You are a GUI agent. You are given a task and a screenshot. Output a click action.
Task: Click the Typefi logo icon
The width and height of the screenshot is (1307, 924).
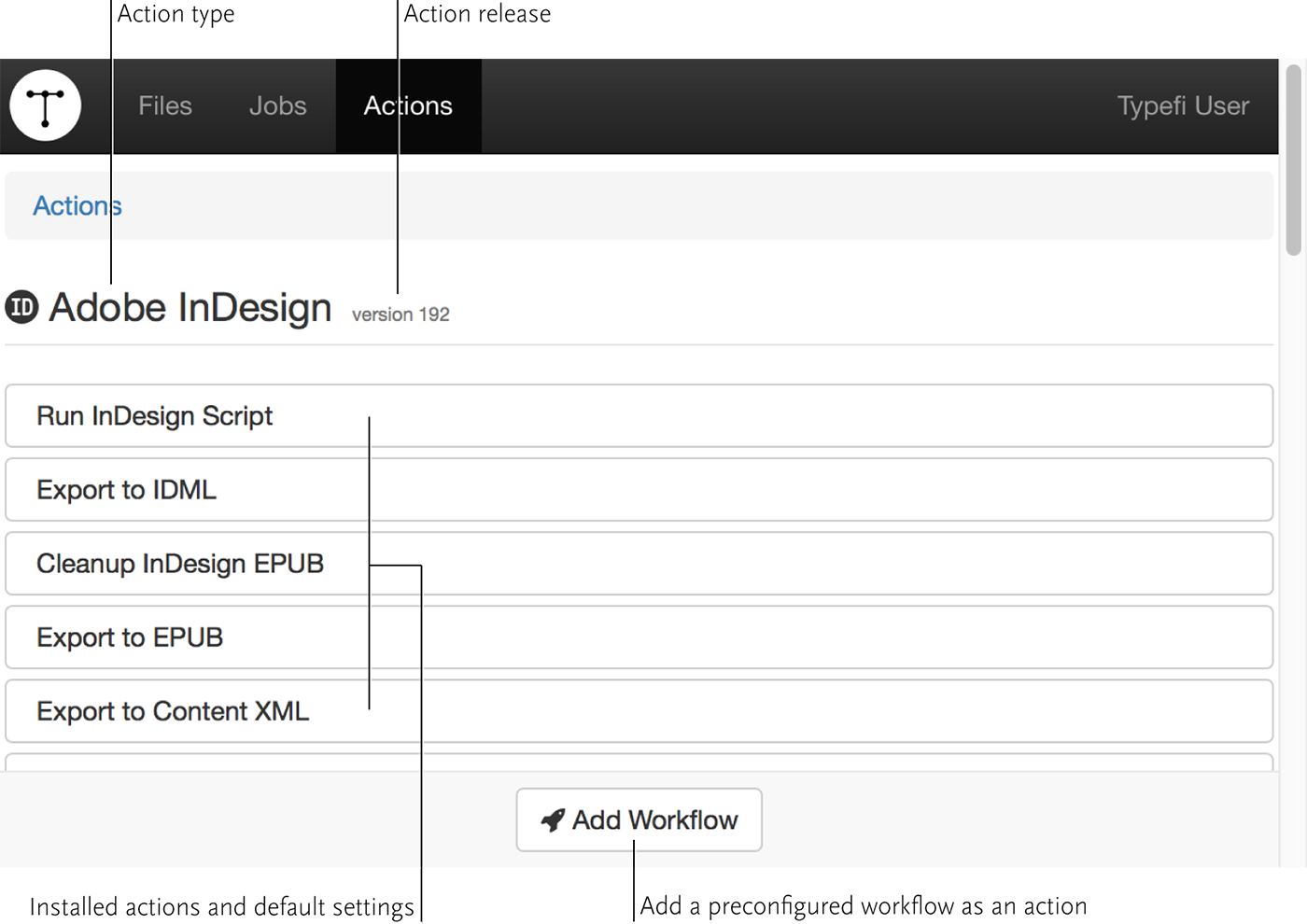(x=46, y=105)
